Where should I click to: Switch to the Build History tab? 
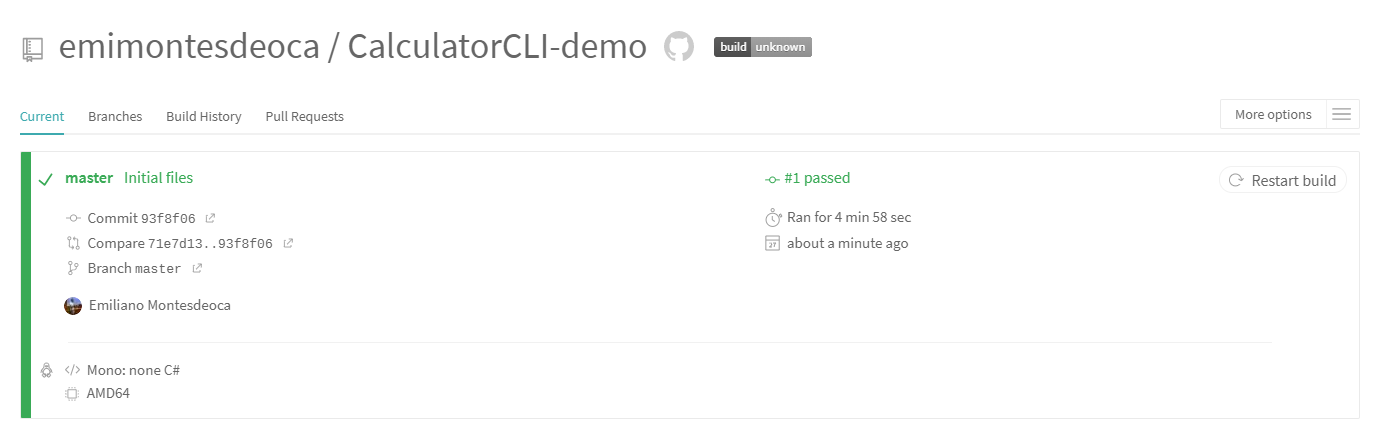pos(204,117)
